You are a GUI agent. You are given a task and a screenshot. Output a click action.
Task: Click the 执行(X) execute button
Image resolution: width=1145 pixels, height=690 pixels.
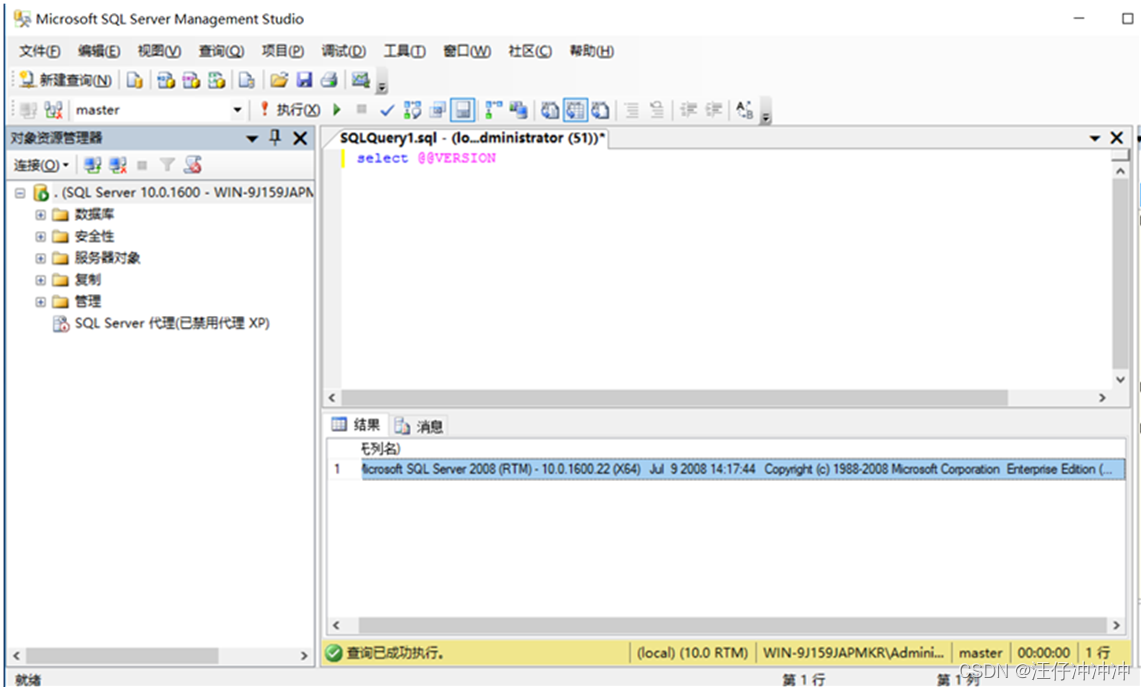coord(296,110)
